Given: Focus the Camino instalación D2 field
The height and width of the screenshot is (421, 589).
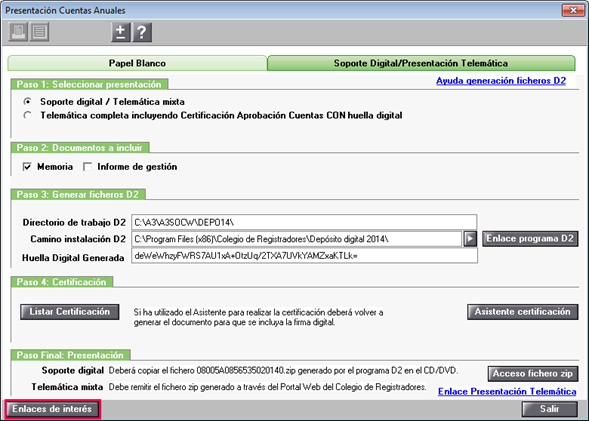Looking at the screenshot, I should [296, 239].
